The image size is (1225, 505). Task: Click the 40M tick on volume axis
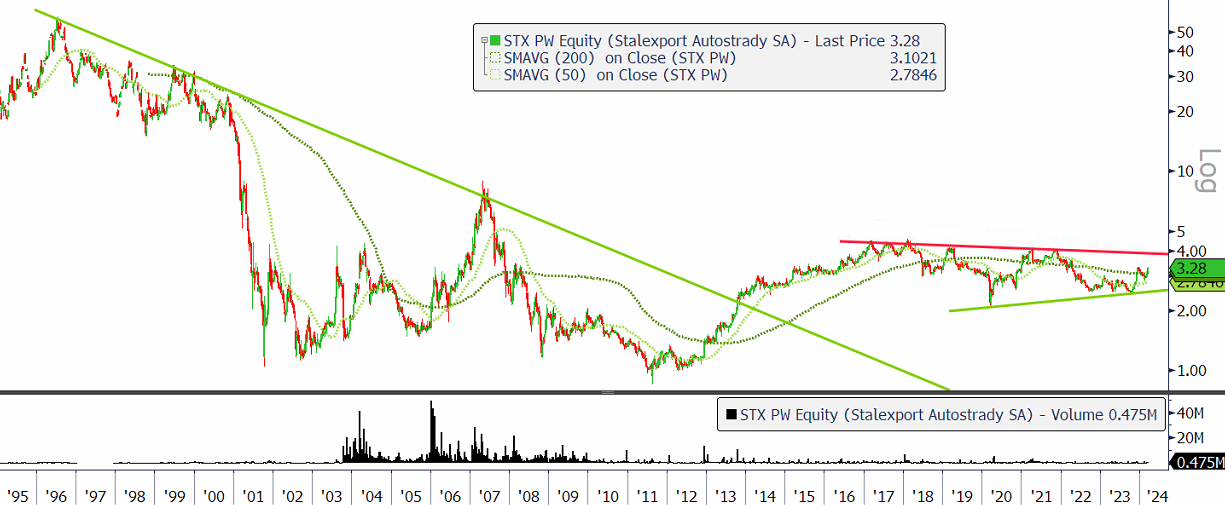1188,413
